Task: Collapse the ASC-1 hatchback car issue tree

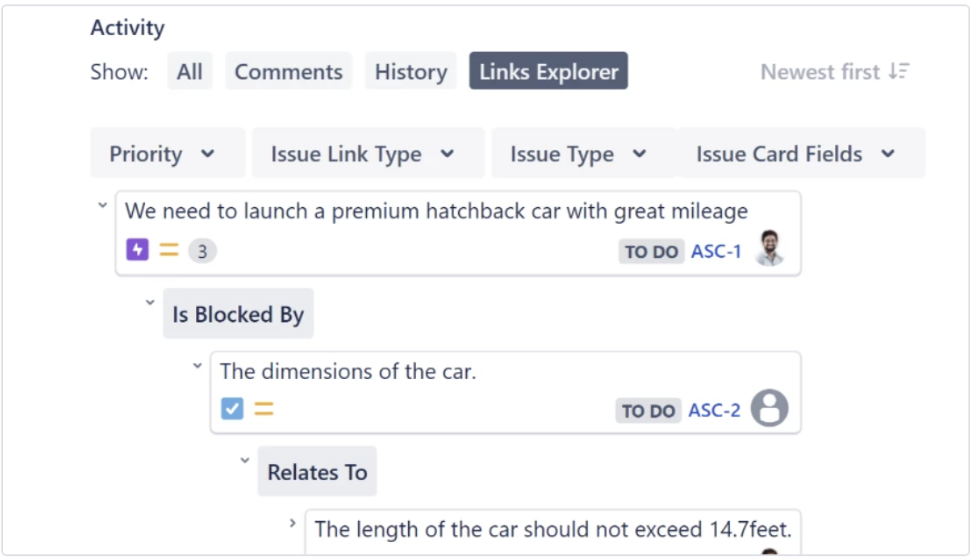Action: point(103,205)
